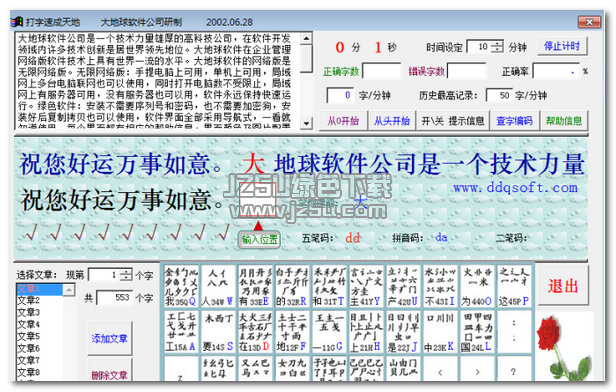Click the I key labeled 不43I
The height and width of the screenshot is (392, 616).
click(x=440, y=286)
